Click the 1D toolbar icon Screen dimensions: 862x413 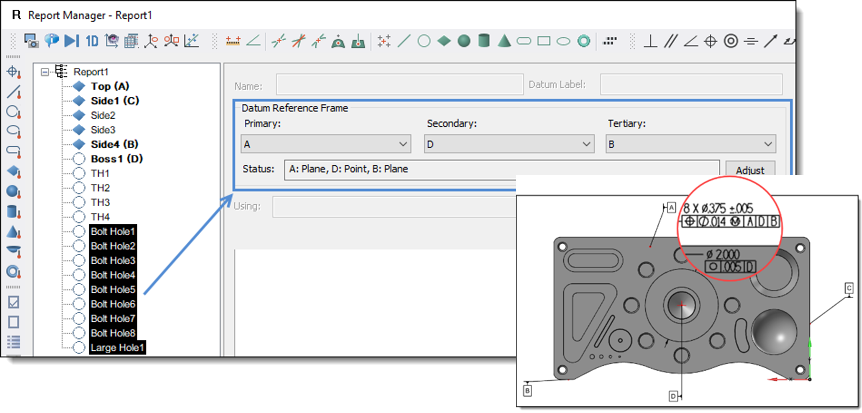[x=91, y=41]
